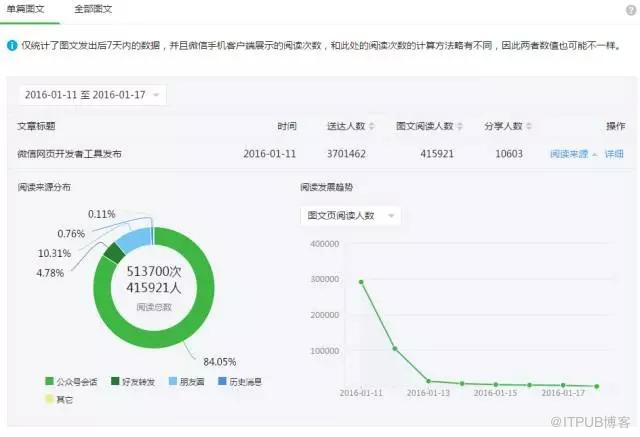Toggle 好友转发 legend swatch
Screen dimensions: 640x437
click(x=115, y=381)
